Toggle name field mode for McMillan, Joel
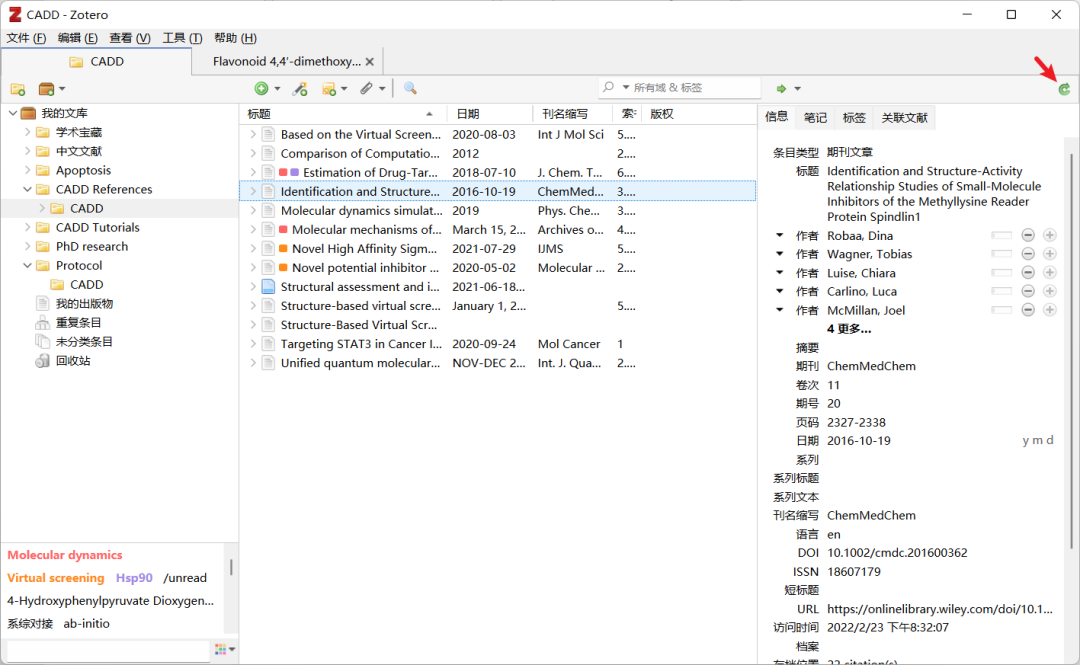The width and height of the screenshot is (1080, 665). (1001, 310)
